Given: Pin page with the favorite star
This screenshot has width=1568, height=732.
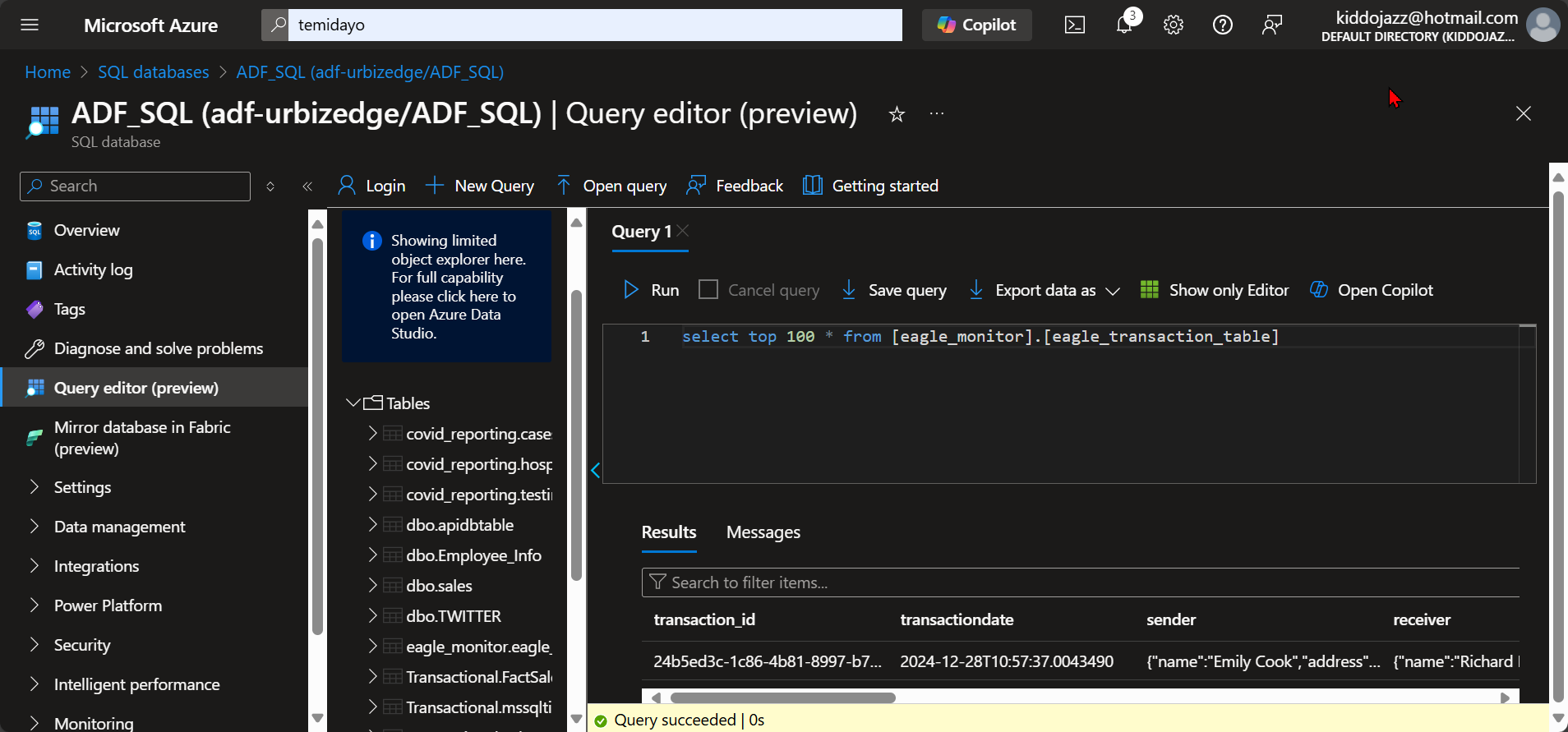Looking at the screenshot, I should point(897,114).
